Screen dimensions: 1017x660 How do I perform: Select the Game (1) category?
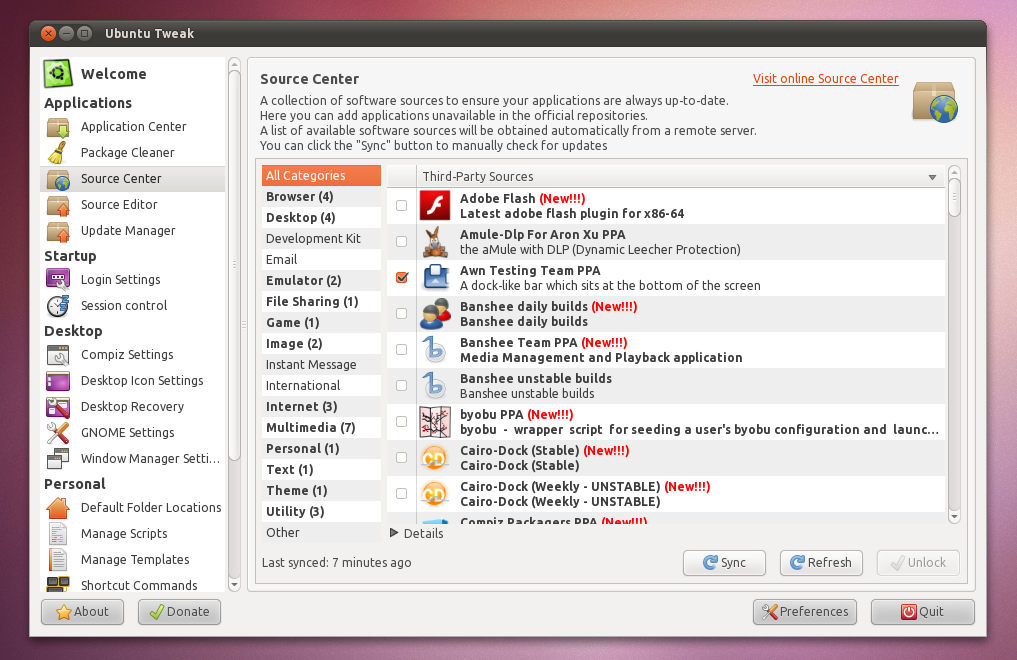321,322
